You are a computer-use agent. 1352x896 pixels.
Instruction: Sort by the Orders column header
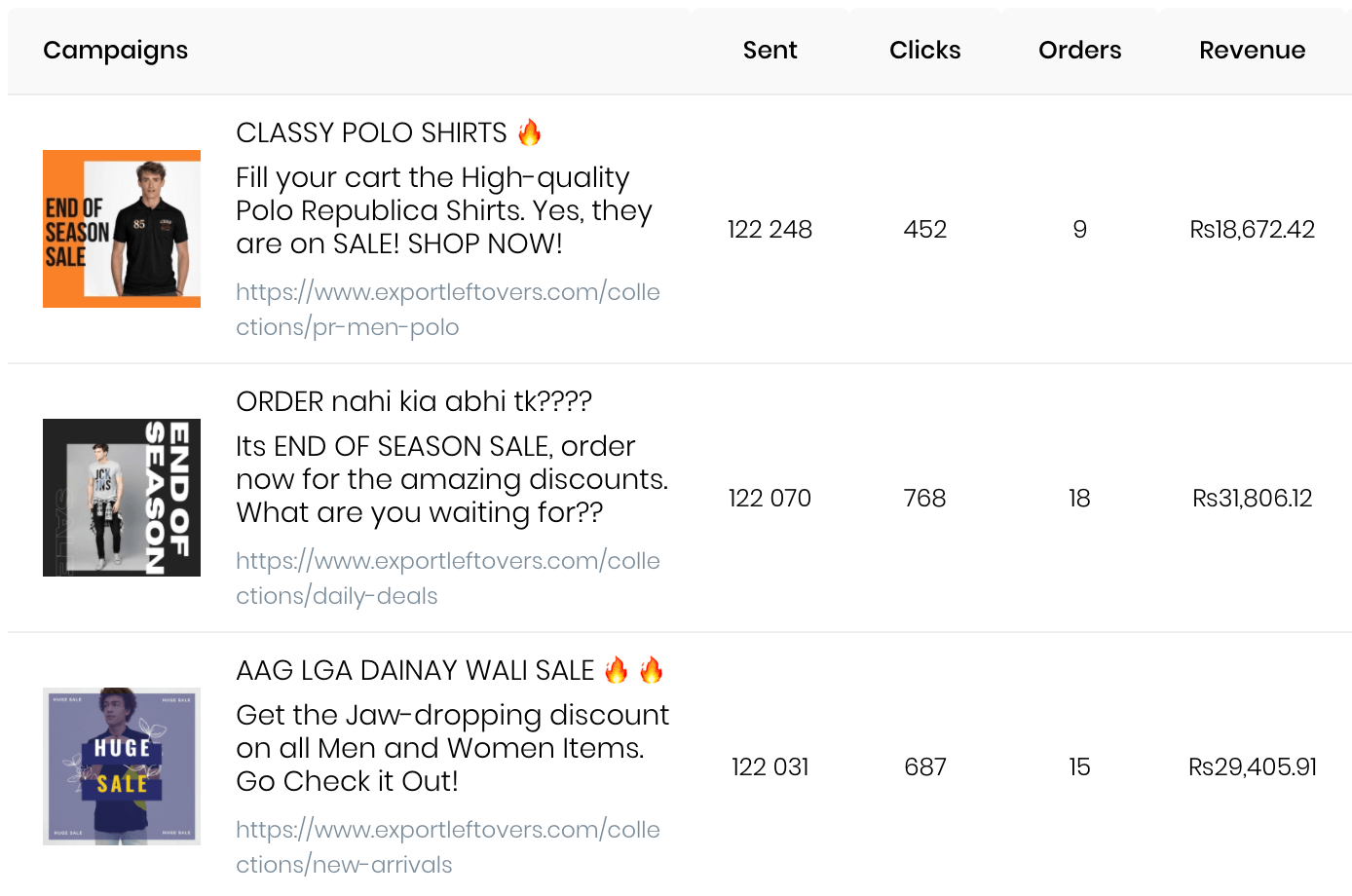pos(1079,50)
